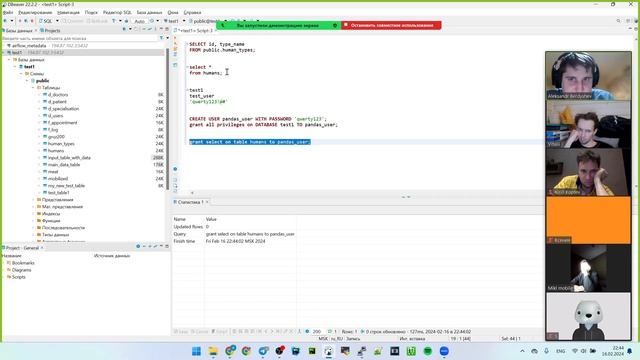Select the humans table
Screen dimensions: 640x360
click(56, 151)
